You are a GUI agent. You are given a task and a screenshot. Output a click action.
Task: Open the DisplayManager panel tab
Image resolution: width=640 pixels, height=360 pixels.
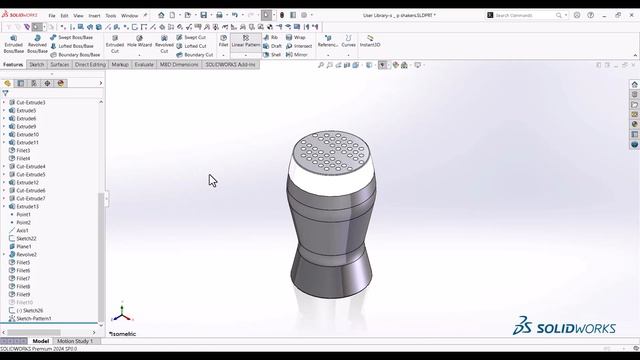61,83
